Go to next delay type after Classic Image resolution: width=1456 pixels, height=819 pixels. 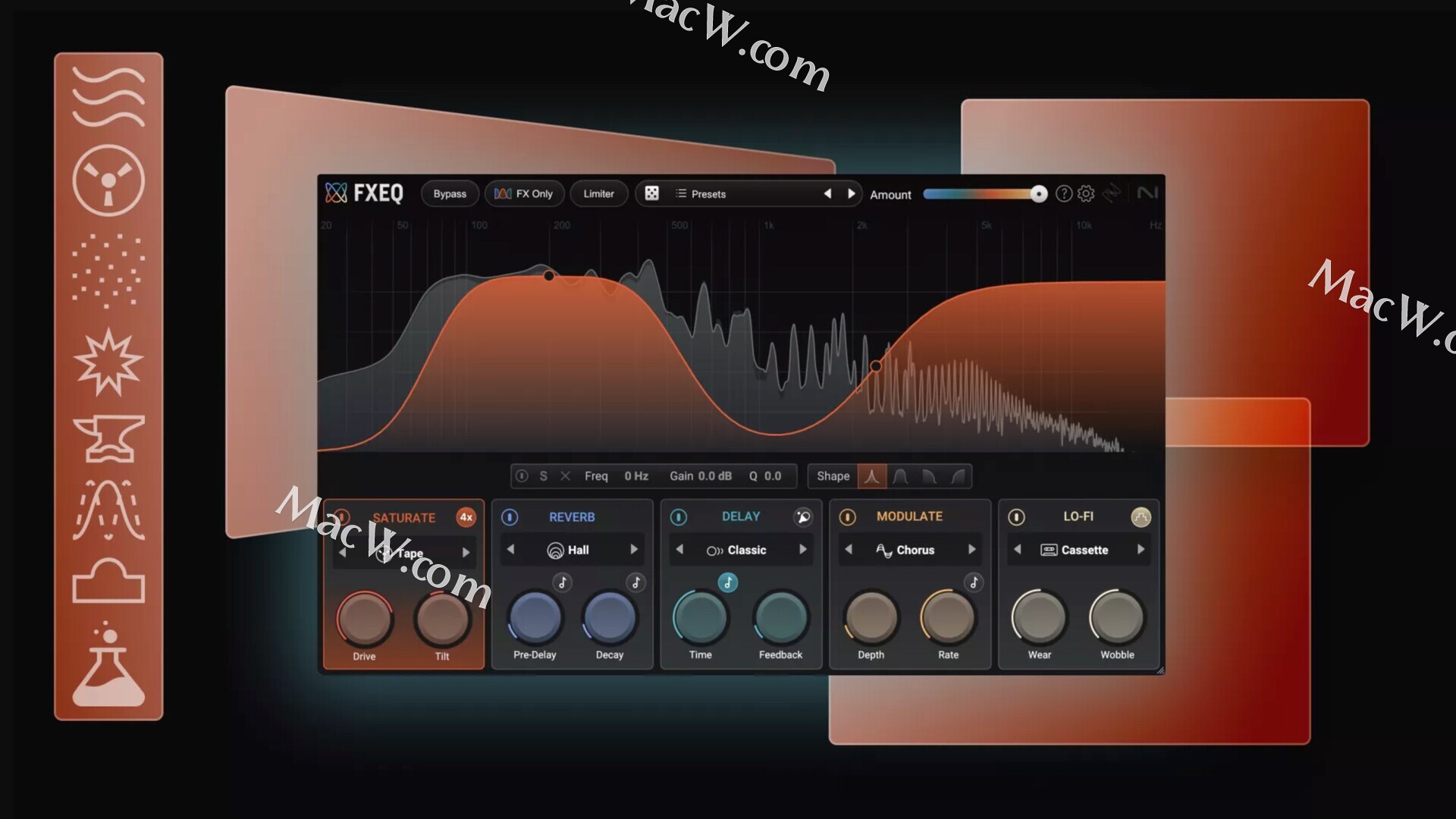(803, 549)
